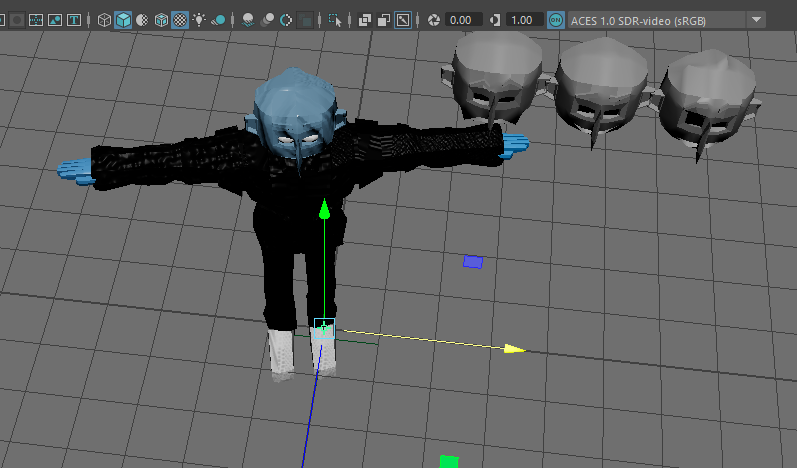
Task: Select the character's right blue hand
Action: point(75,170)
